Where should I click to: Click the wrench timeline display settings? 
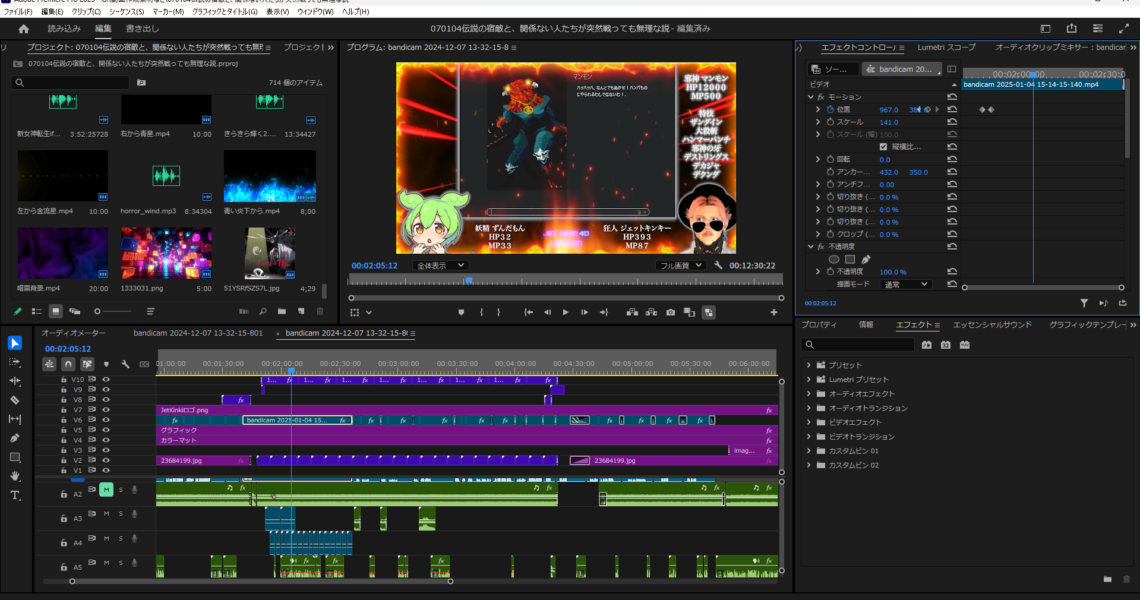[125, 364]
